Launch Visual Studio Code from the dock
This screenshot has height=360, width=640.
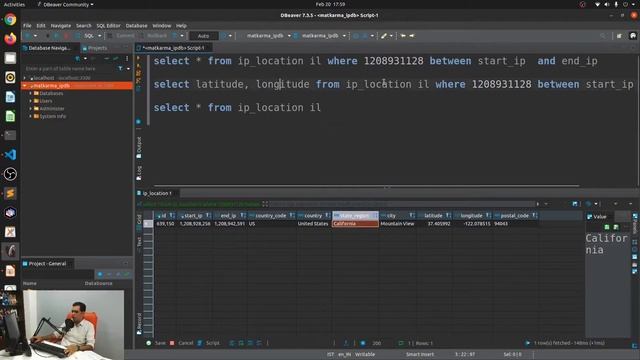click(10, 155)
